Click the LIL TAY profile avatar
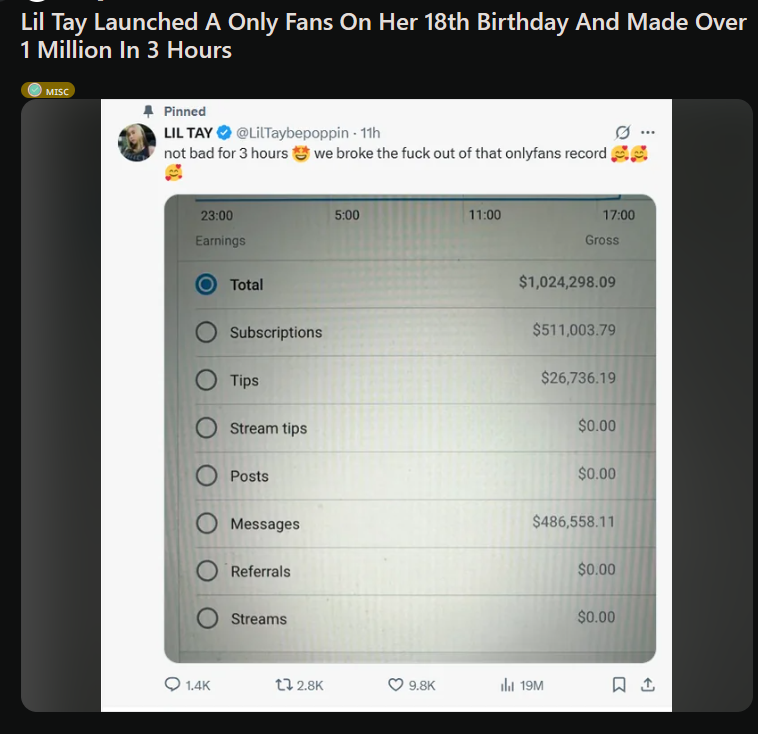 (x=137, y=143)
